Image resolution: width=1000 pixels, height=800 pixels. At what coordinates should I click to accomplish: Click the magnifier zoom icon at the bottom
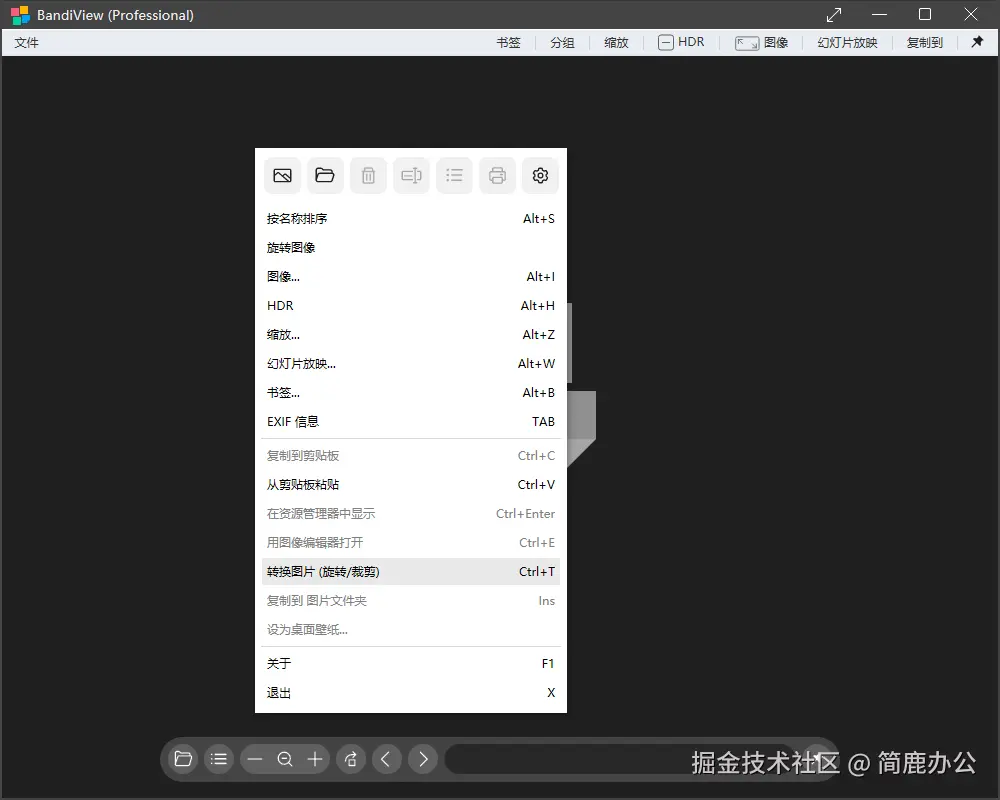[284, 759]
